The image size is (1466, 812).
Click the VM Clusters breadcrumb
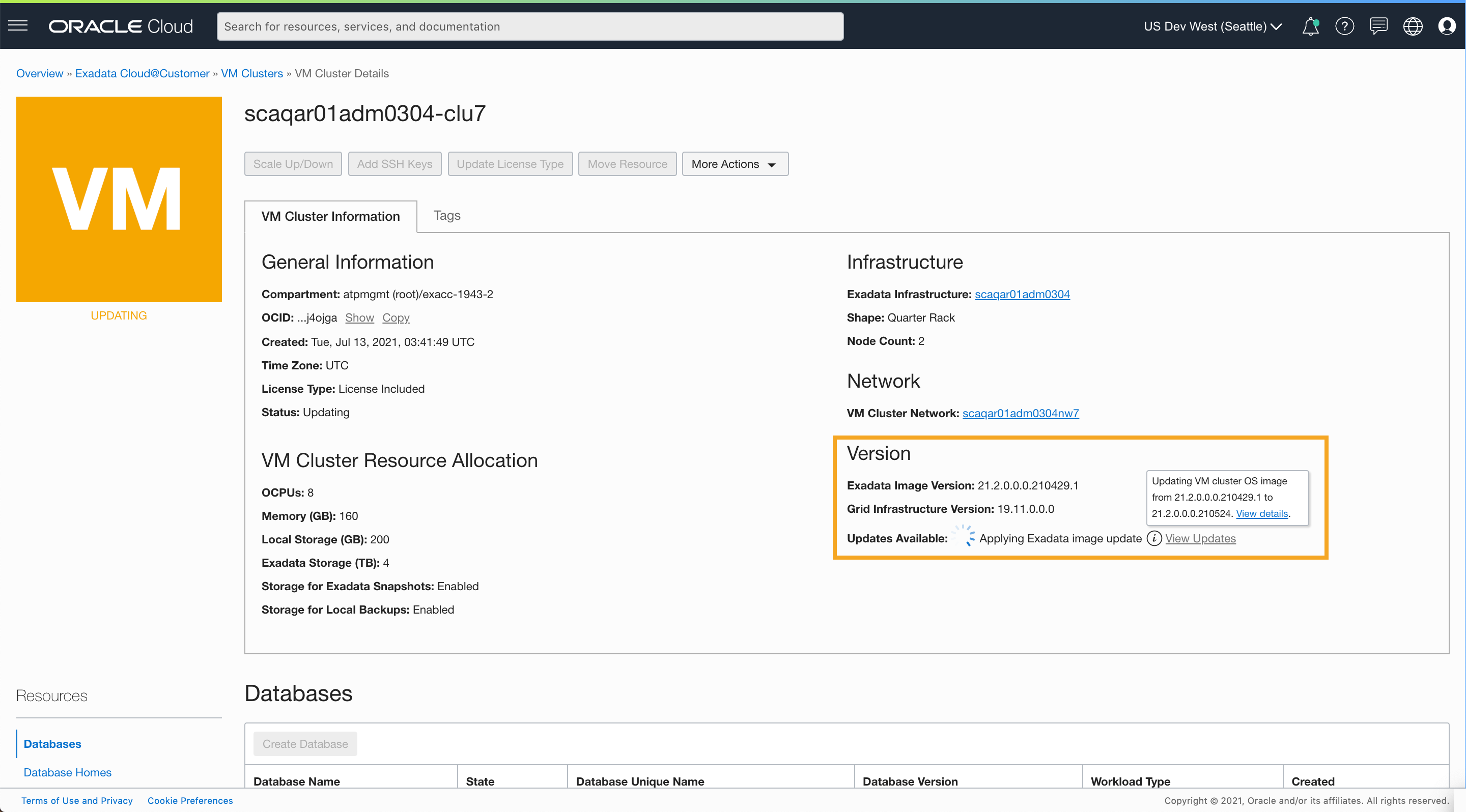[251, 73]
